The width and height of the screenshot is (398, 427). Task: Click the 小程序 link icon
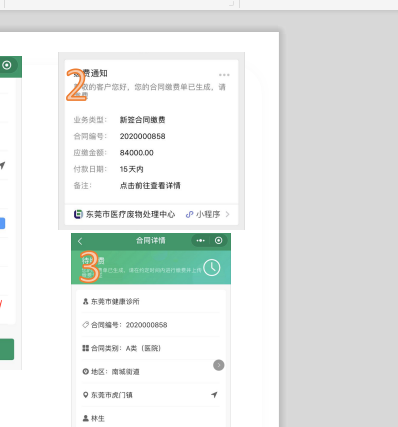(189, 214)
